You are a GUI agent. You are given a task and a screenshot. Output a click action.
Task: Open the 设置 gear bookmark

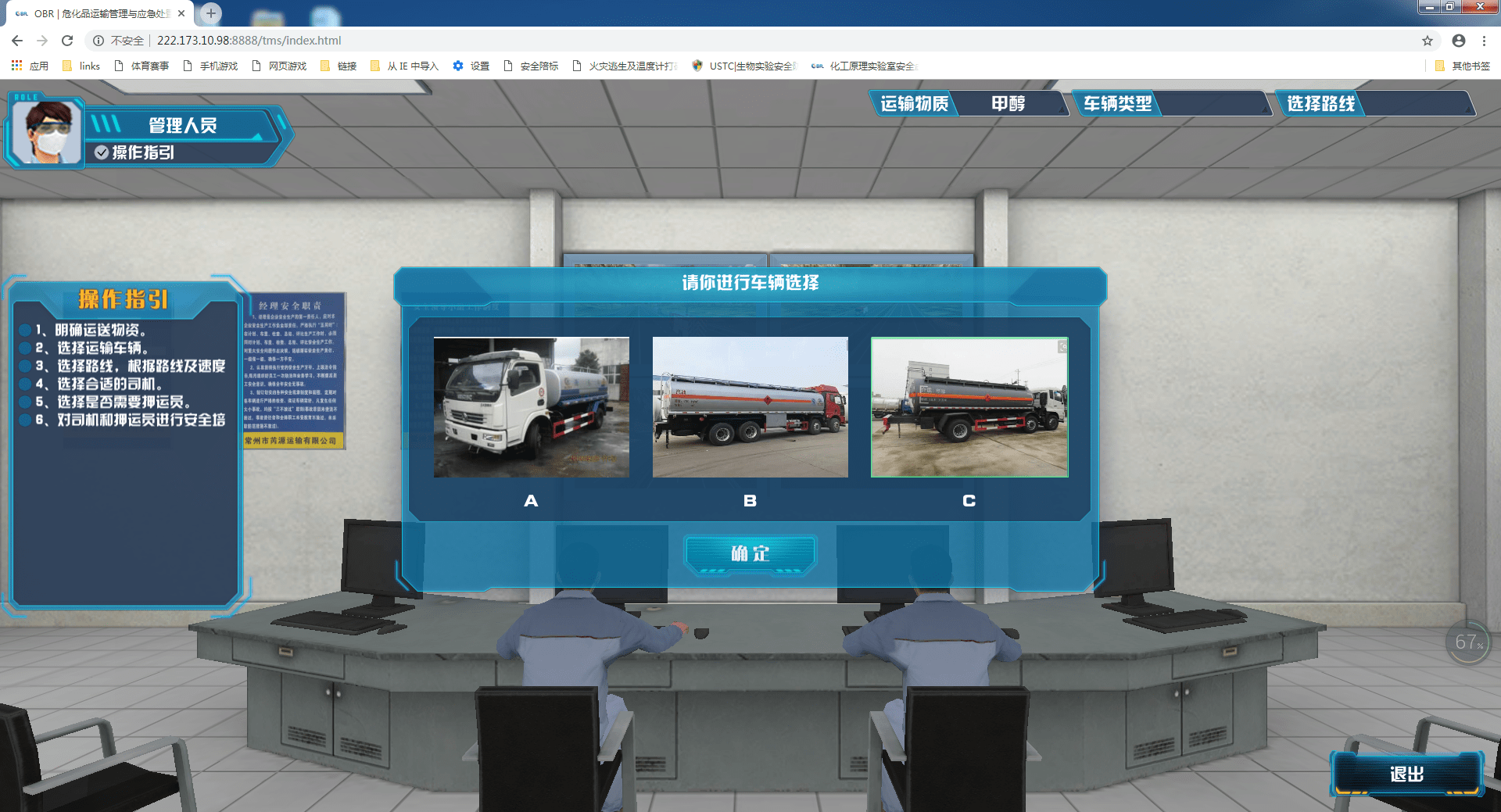(x=471, y=66)
